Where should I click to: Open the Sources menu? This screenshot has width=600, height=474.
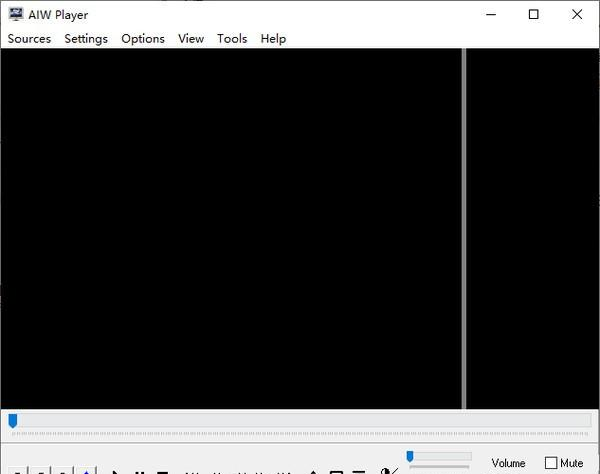(29, 39)
